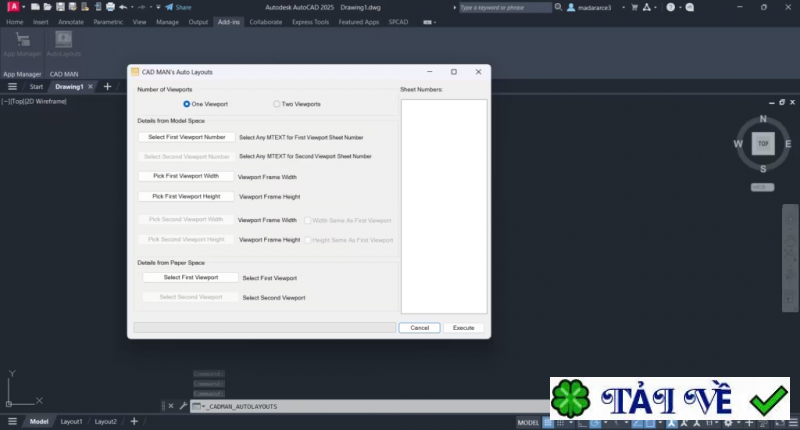Select the One Viewport radio button
Image resolution: width=800 pixels, height=430 pixels.
tap(187, 104)
